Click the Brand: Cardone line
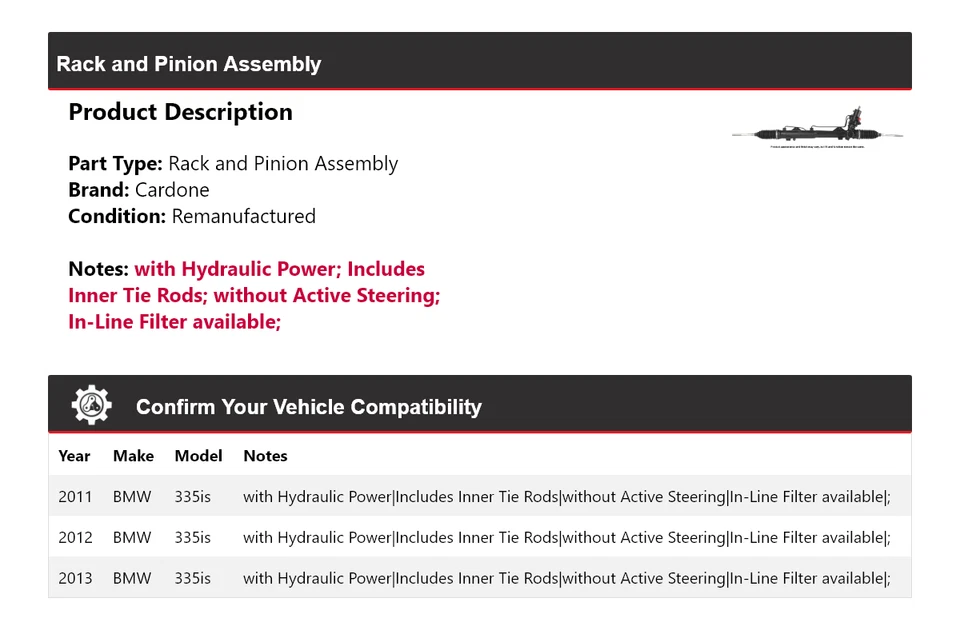Screen dimensions: 960x630 139,190
